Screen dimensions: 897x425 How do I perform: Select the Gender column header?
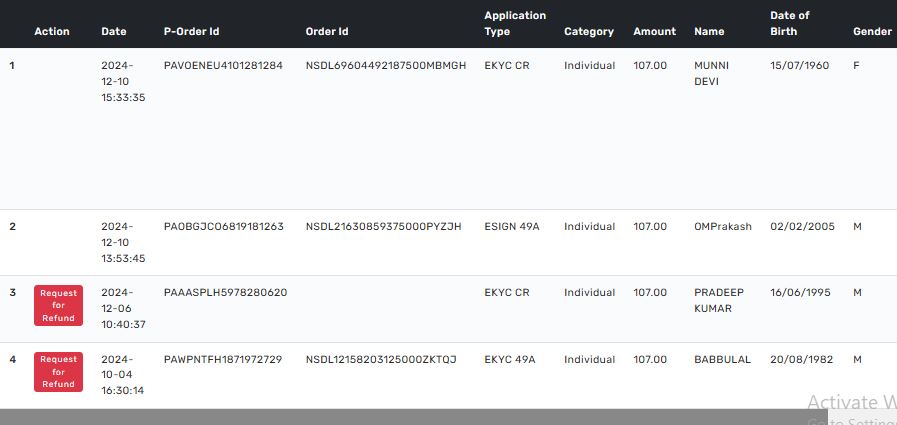tap(872, 32)
